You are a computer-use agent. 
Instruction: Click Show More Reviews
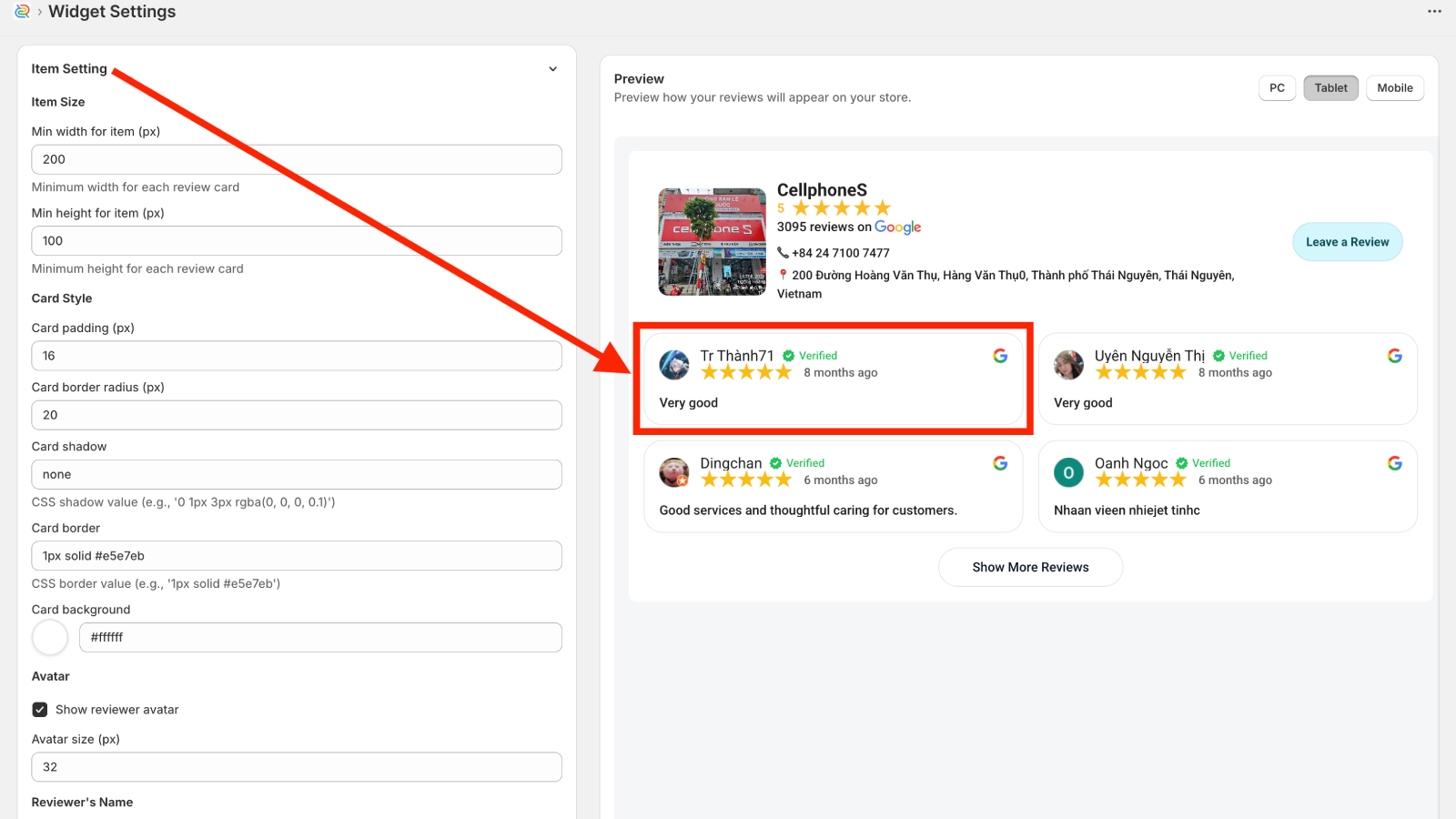(x=1030, y=567)
